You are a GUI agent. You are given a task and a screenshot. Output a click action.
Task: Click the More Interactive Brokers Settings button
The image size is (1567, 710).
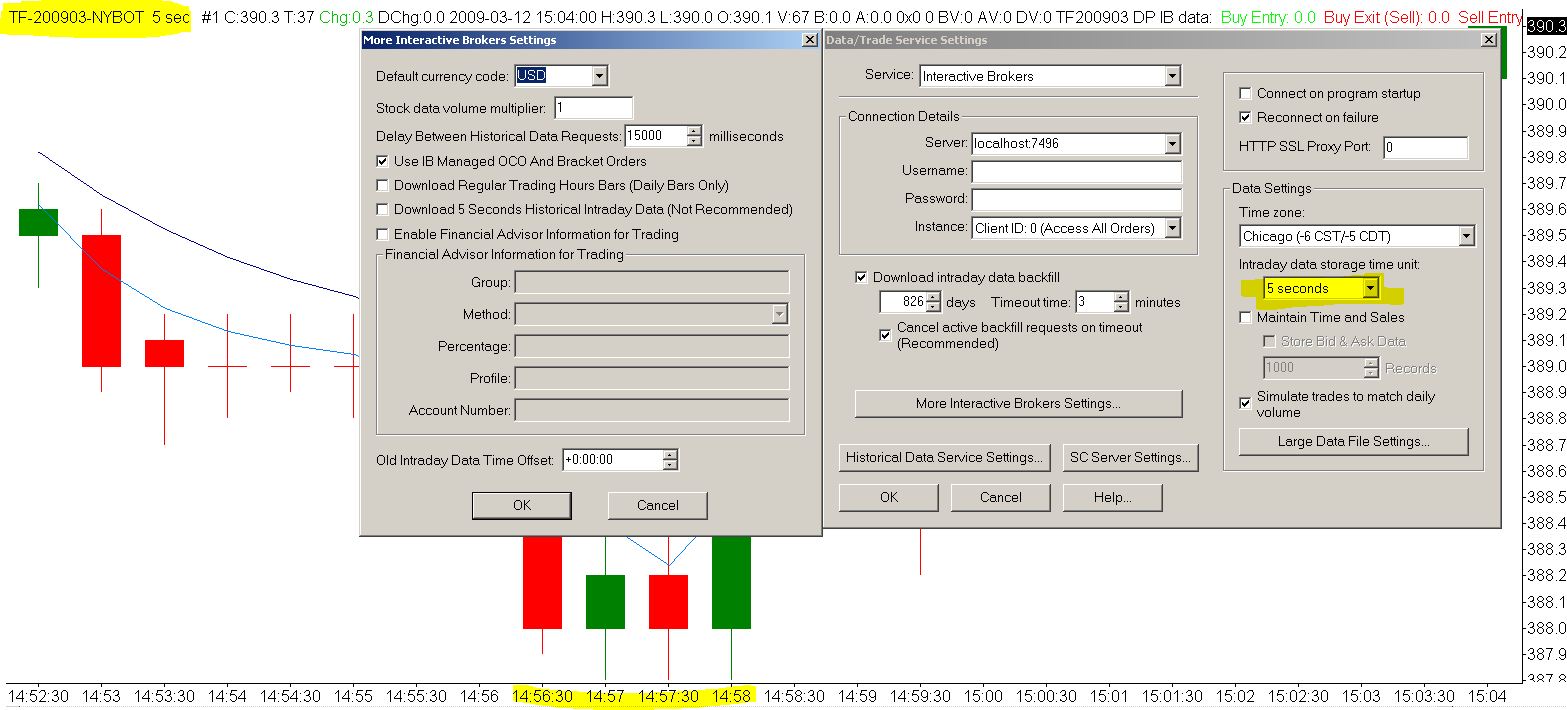click(1018, 404)
